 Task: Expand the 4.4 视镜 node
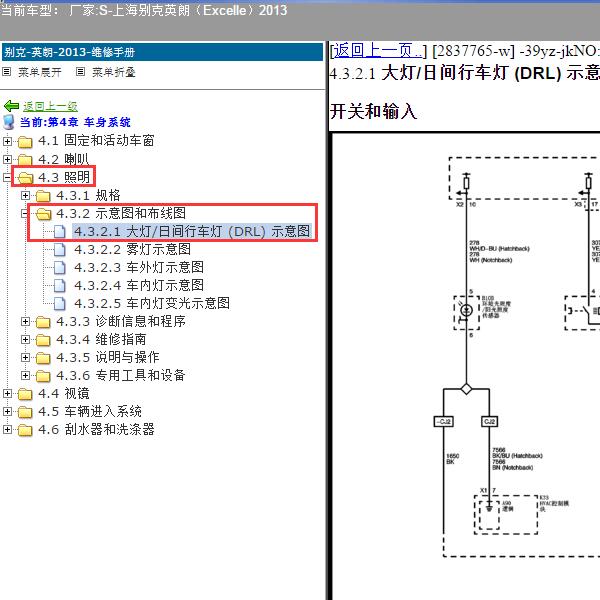pyautogui.click(x=7, y=393)
